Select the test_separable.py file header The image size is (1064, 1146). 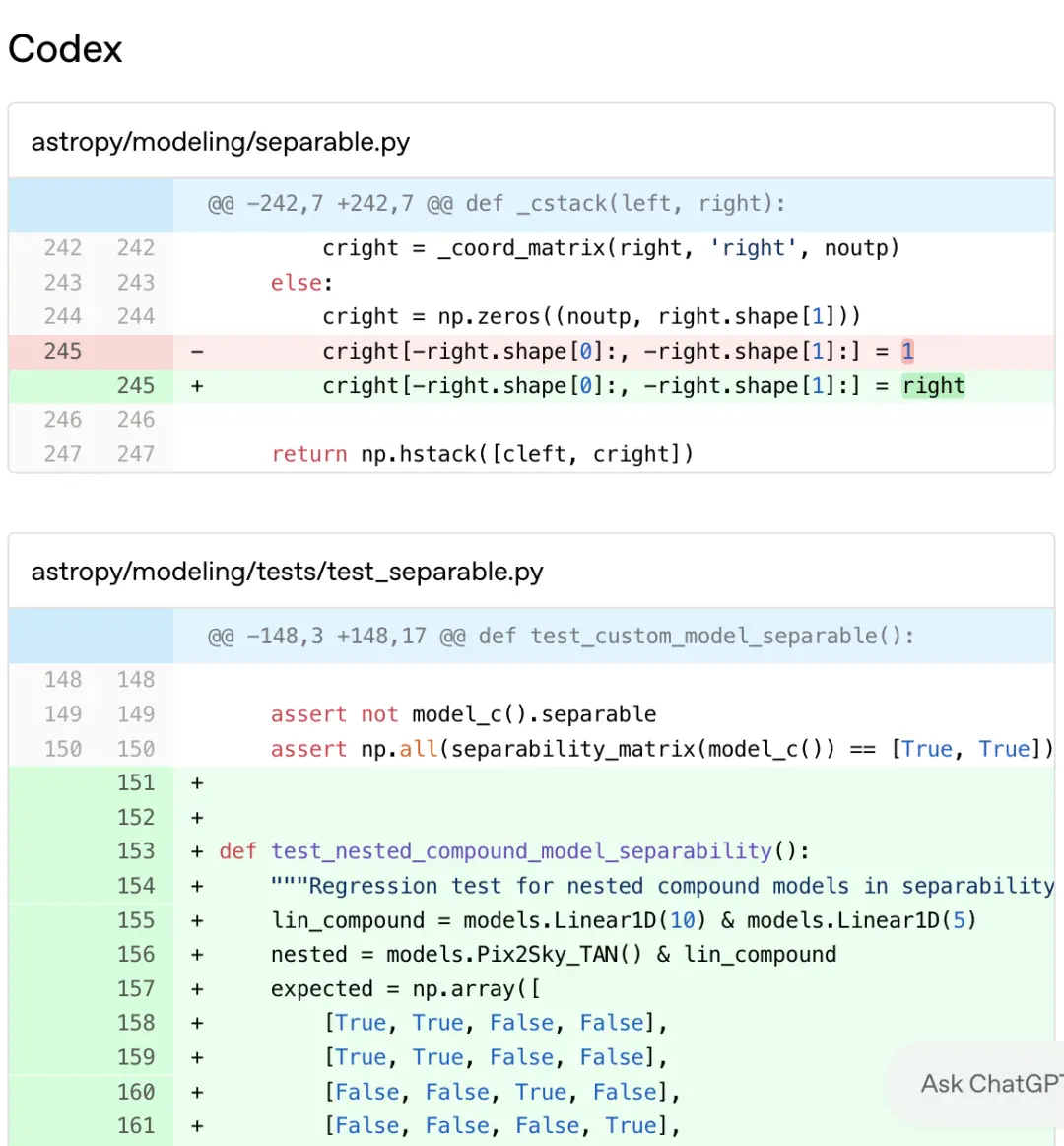click(288, 571)
